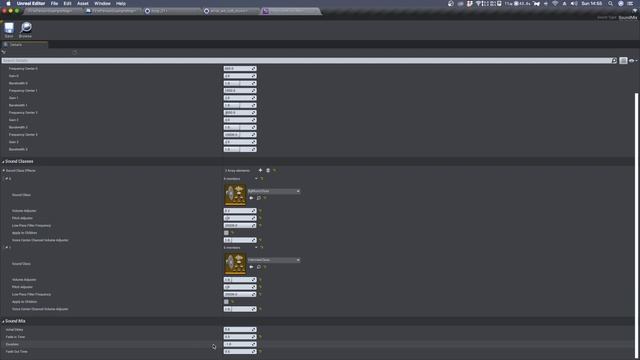Click the Bandwidth 3 slider field
Viewport: 640px width, 360px height.
(240, 149)
